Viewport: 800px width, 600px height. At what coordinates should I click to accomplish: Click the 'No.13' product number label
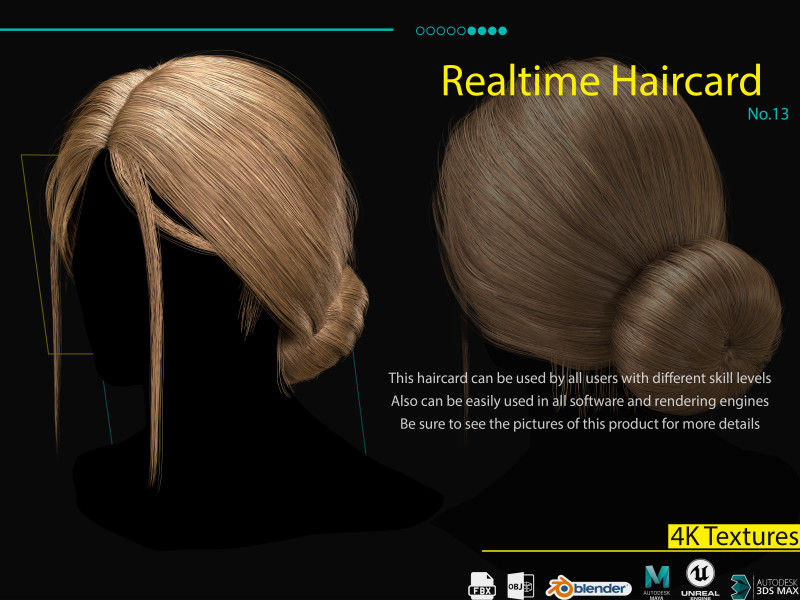(768, 114)
